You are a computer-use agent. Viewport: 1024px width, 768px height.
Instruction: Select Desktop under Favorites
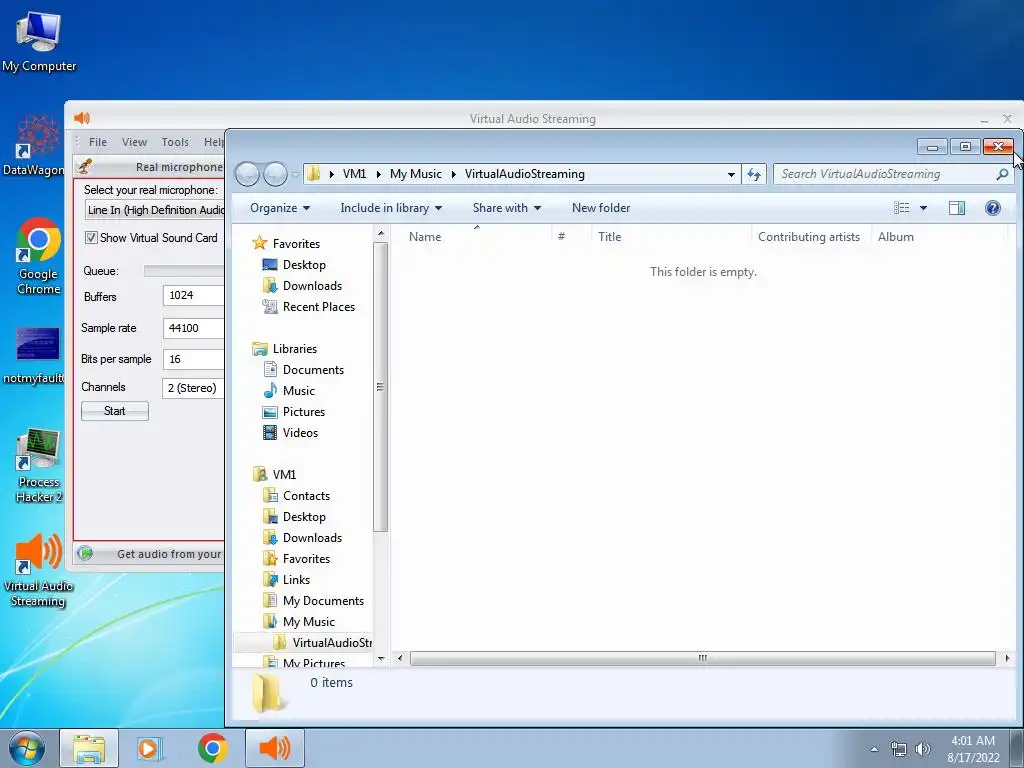click(295, 264)
